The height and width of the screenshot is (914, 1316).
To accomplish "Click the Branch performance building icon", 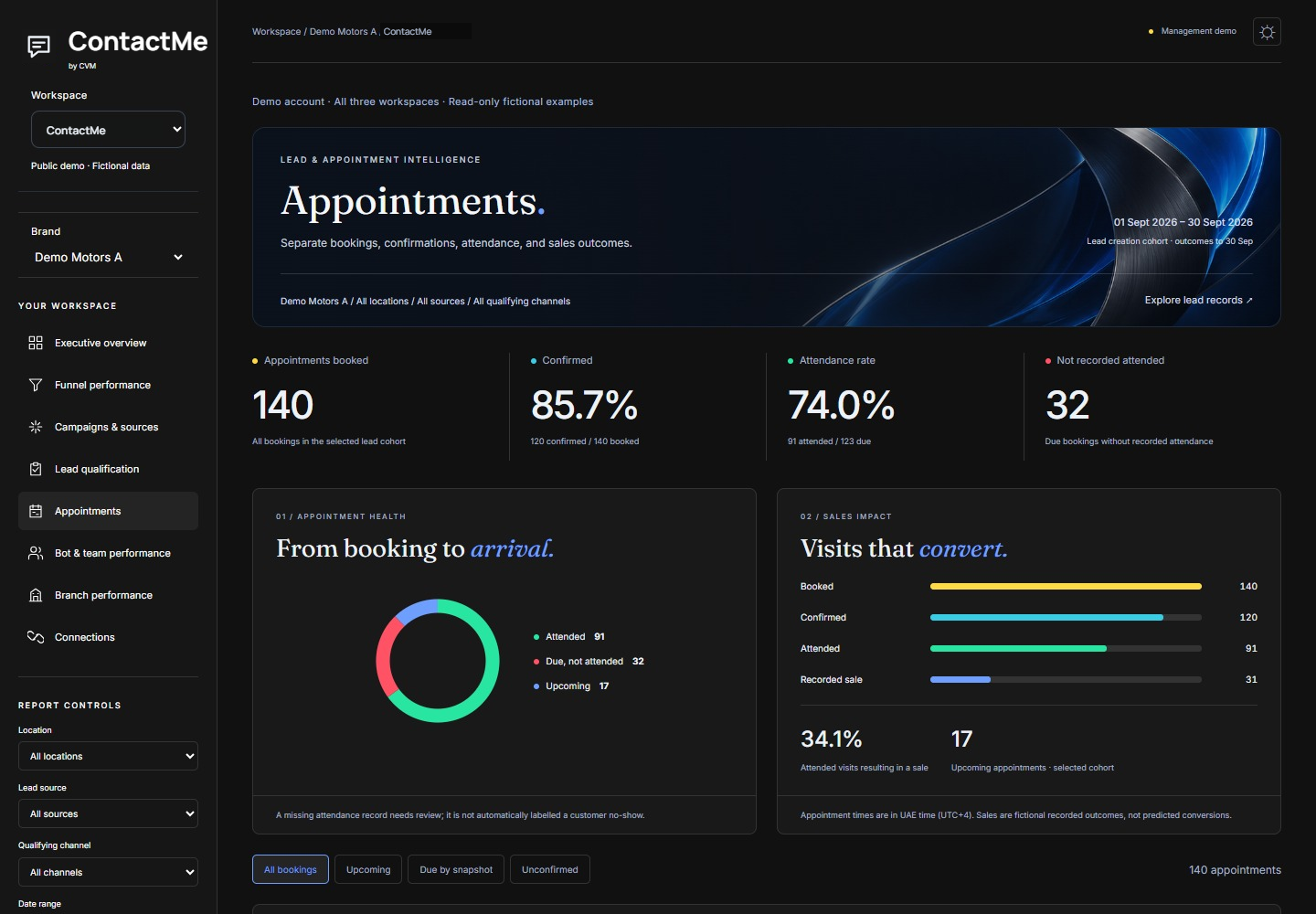I will pyautogui.click(x=36, y=595).
